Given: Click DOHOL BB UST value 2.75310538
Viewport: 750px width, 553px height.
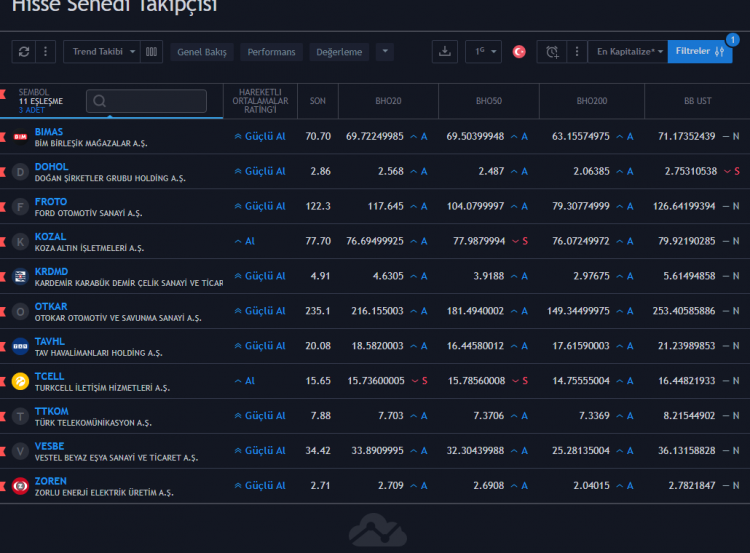Looking at the screenshot, I should (691, 172).
